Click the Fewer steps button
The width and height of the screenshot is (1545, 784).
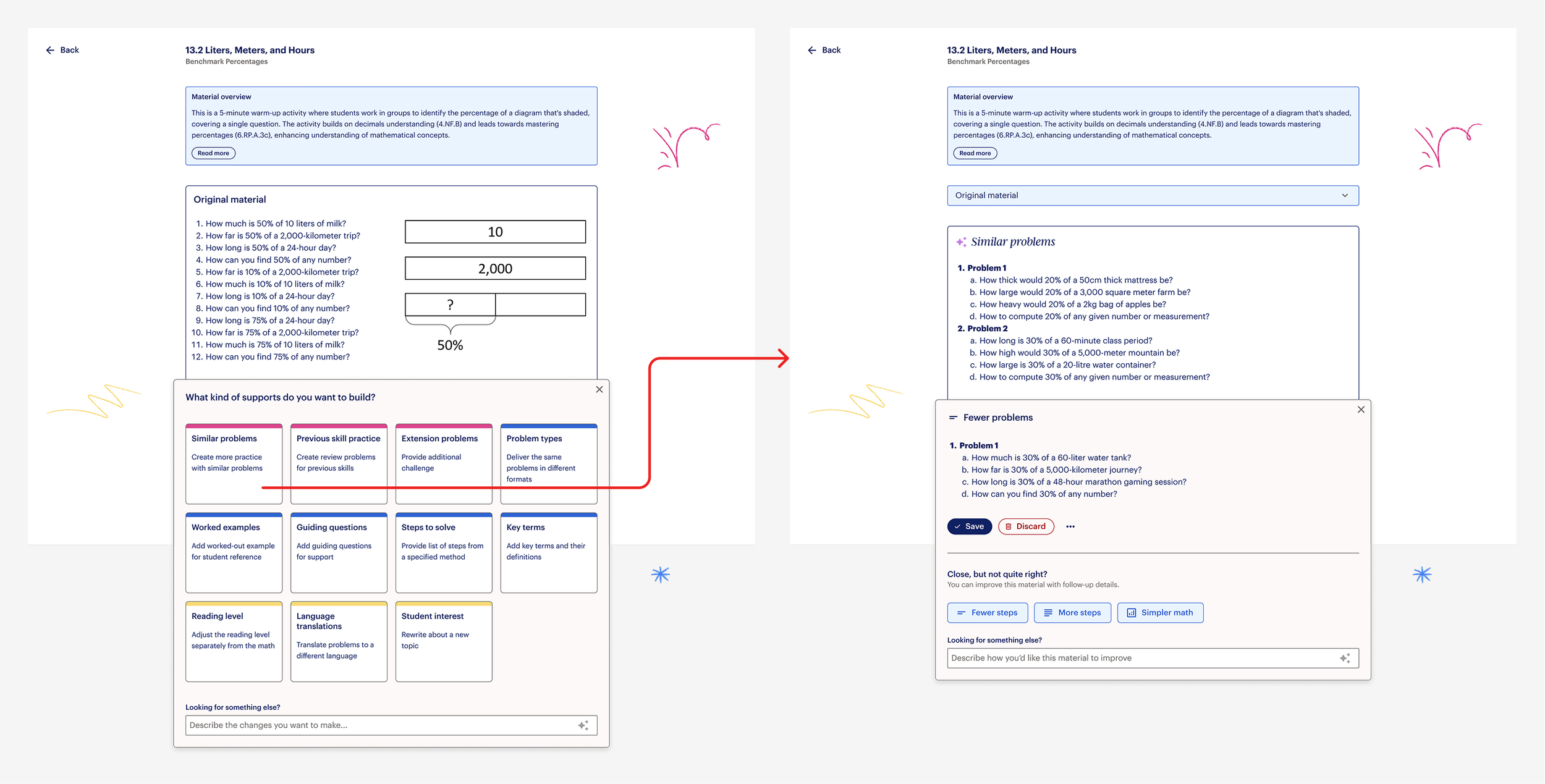click(987, 612)
